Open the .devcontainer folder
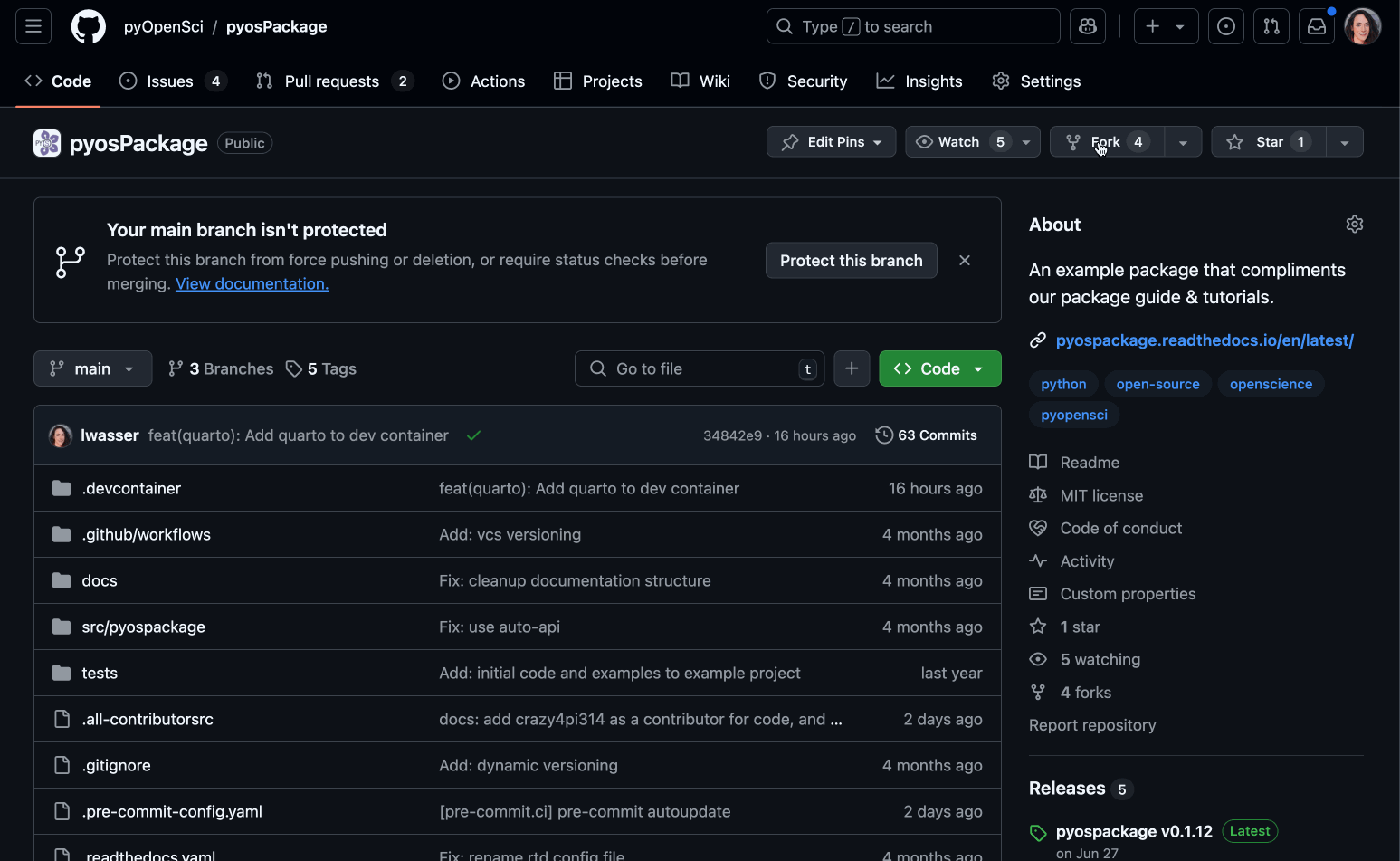This screenshot has width=1400, height=861. tap(131, 489)
